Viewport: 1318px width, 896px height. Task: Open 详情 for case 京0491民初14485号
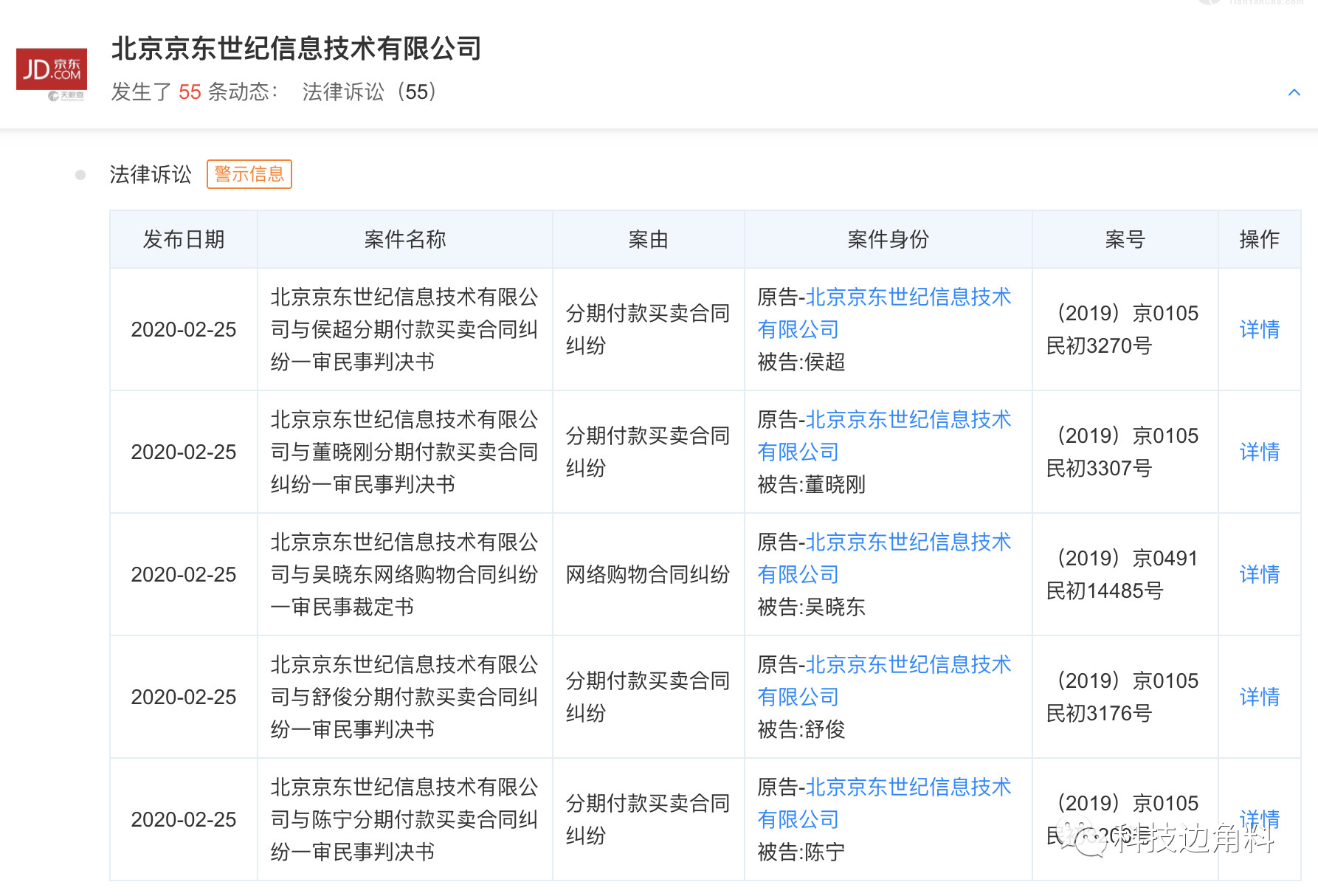(x=1259, y=574)
